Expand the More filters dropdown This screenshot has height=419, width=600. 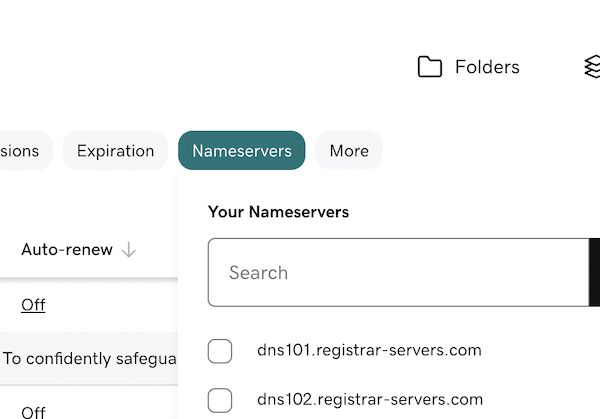(349, 151)
